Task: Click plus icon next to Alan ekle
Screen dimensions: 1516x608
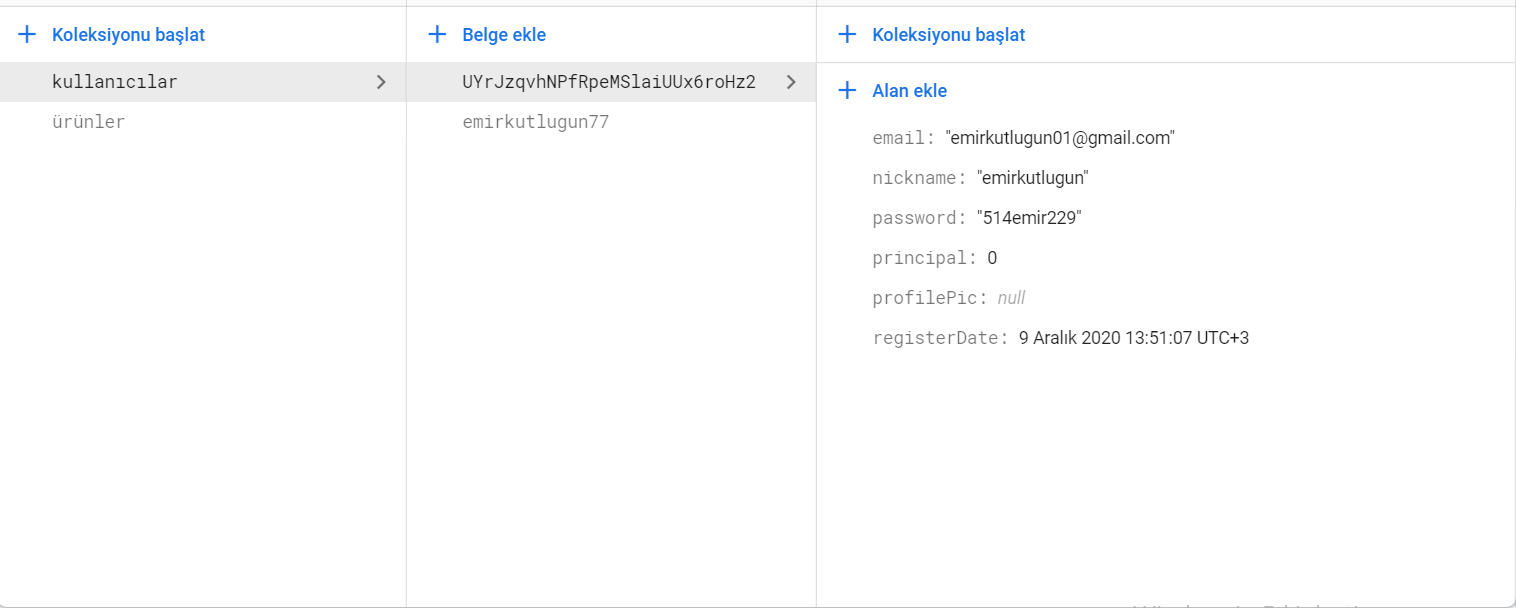Action: (847, 91)
